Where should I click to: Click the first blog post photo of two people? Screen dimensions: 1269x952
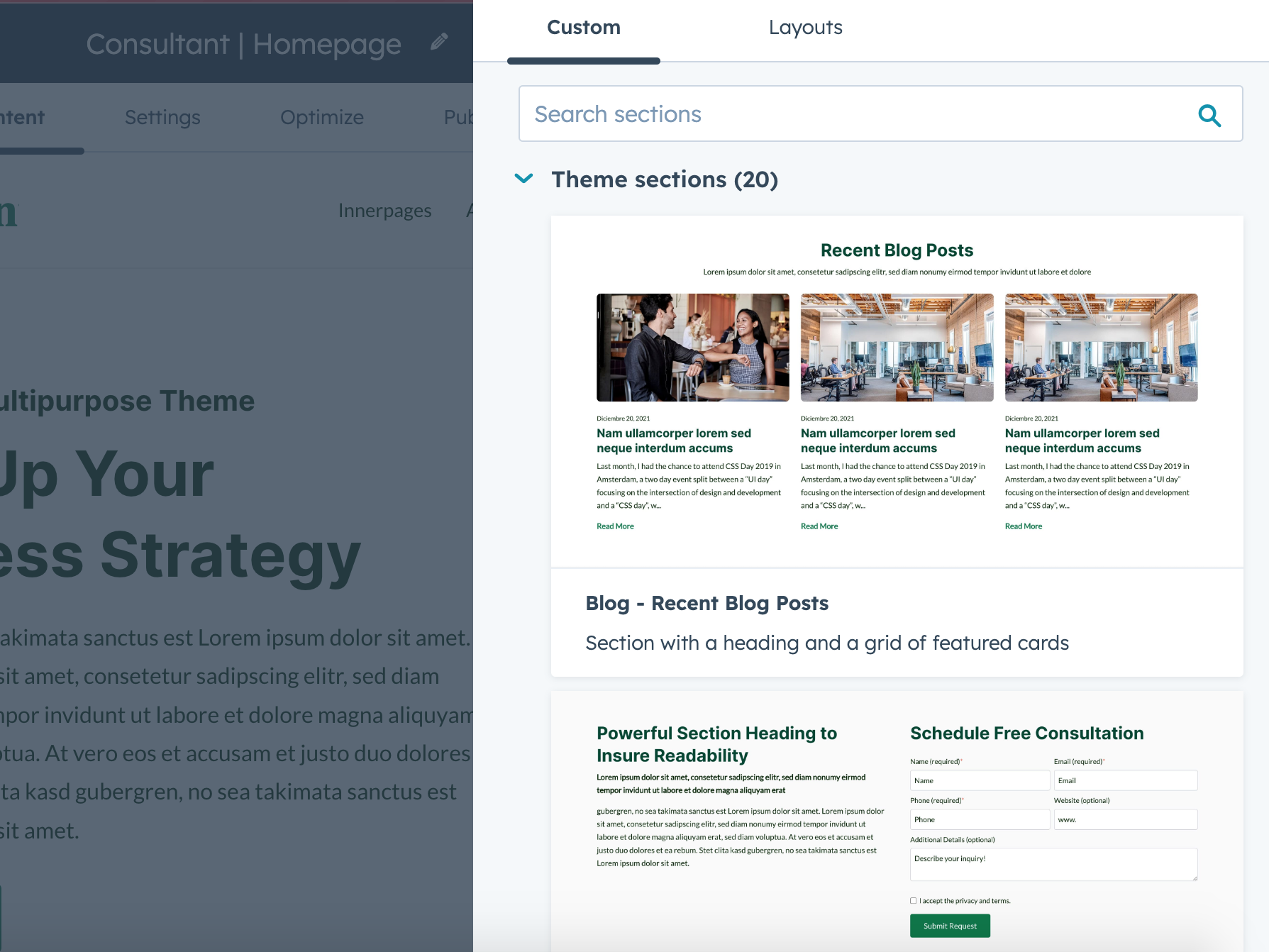coord(692,348)
